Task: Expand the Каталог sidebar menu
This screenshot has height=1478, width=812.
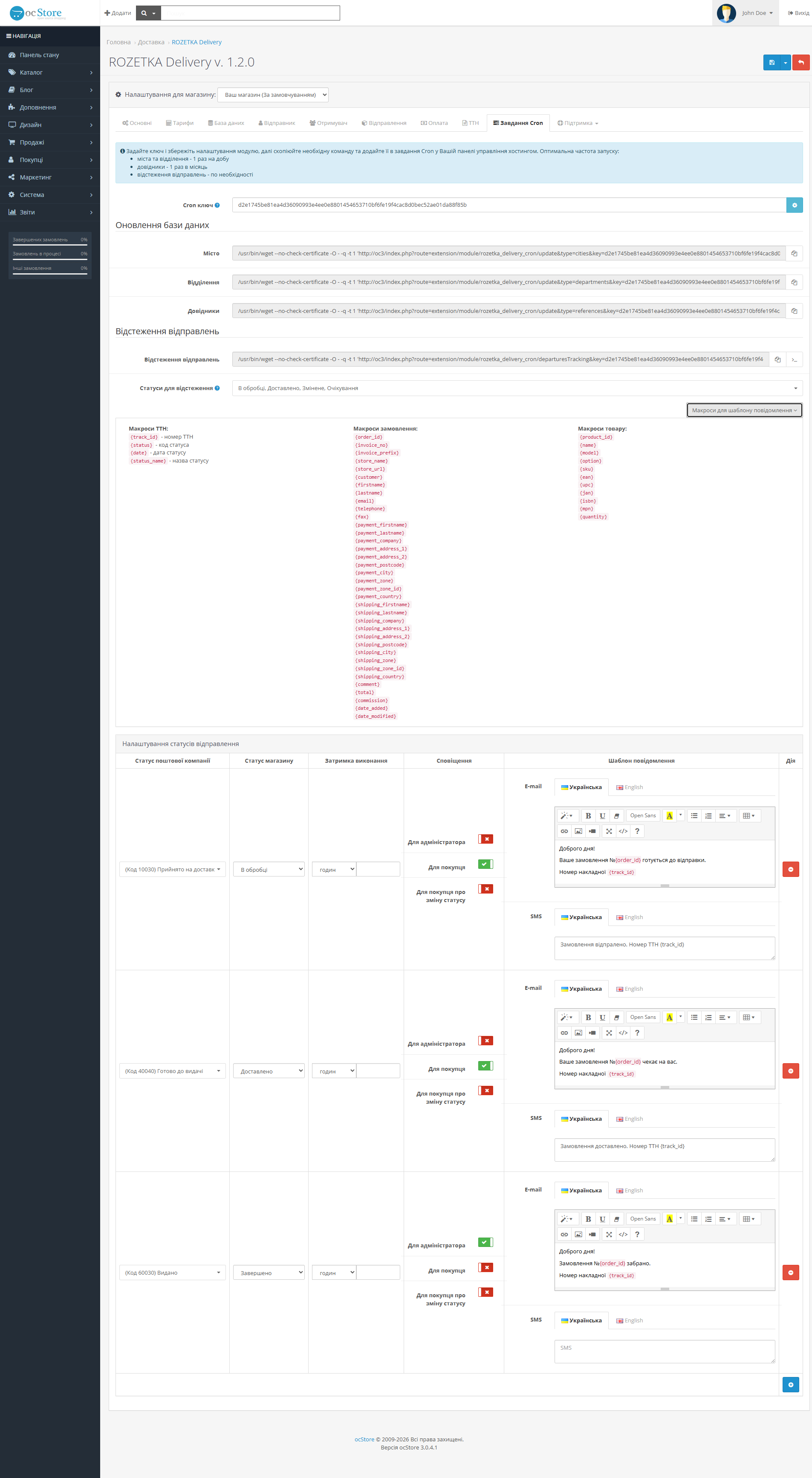Action: 50,72
